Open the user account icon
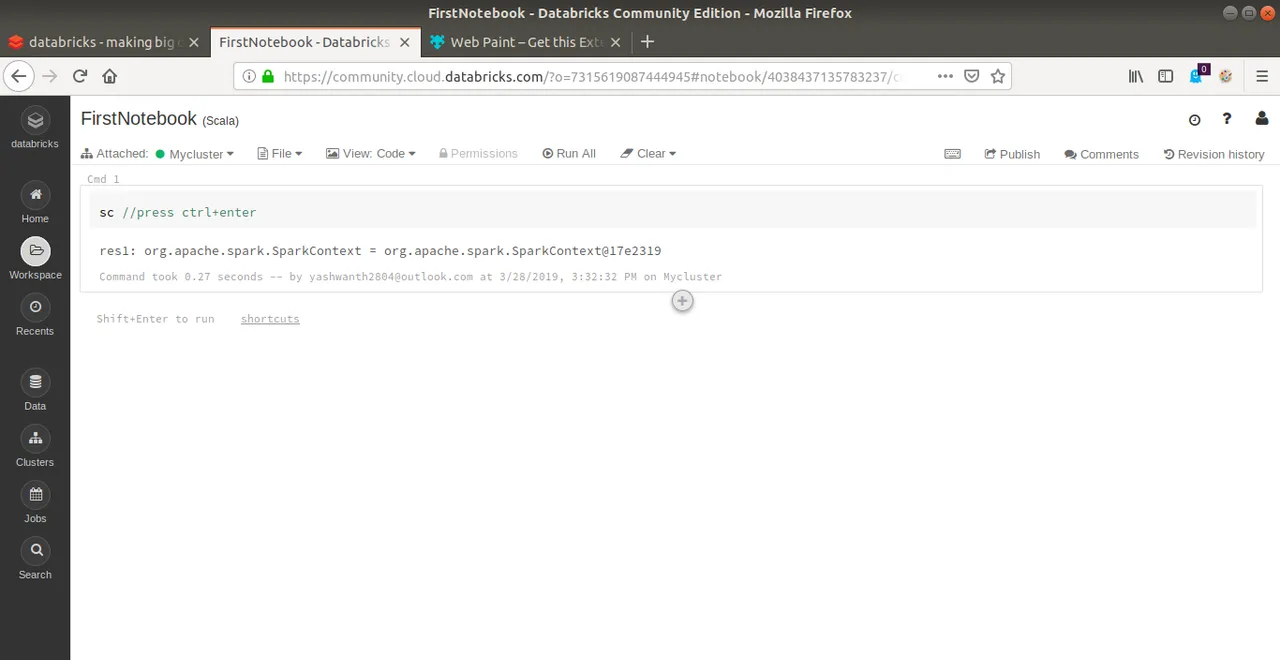This screenshot has height=660, width=1280. click(1261, 119)
